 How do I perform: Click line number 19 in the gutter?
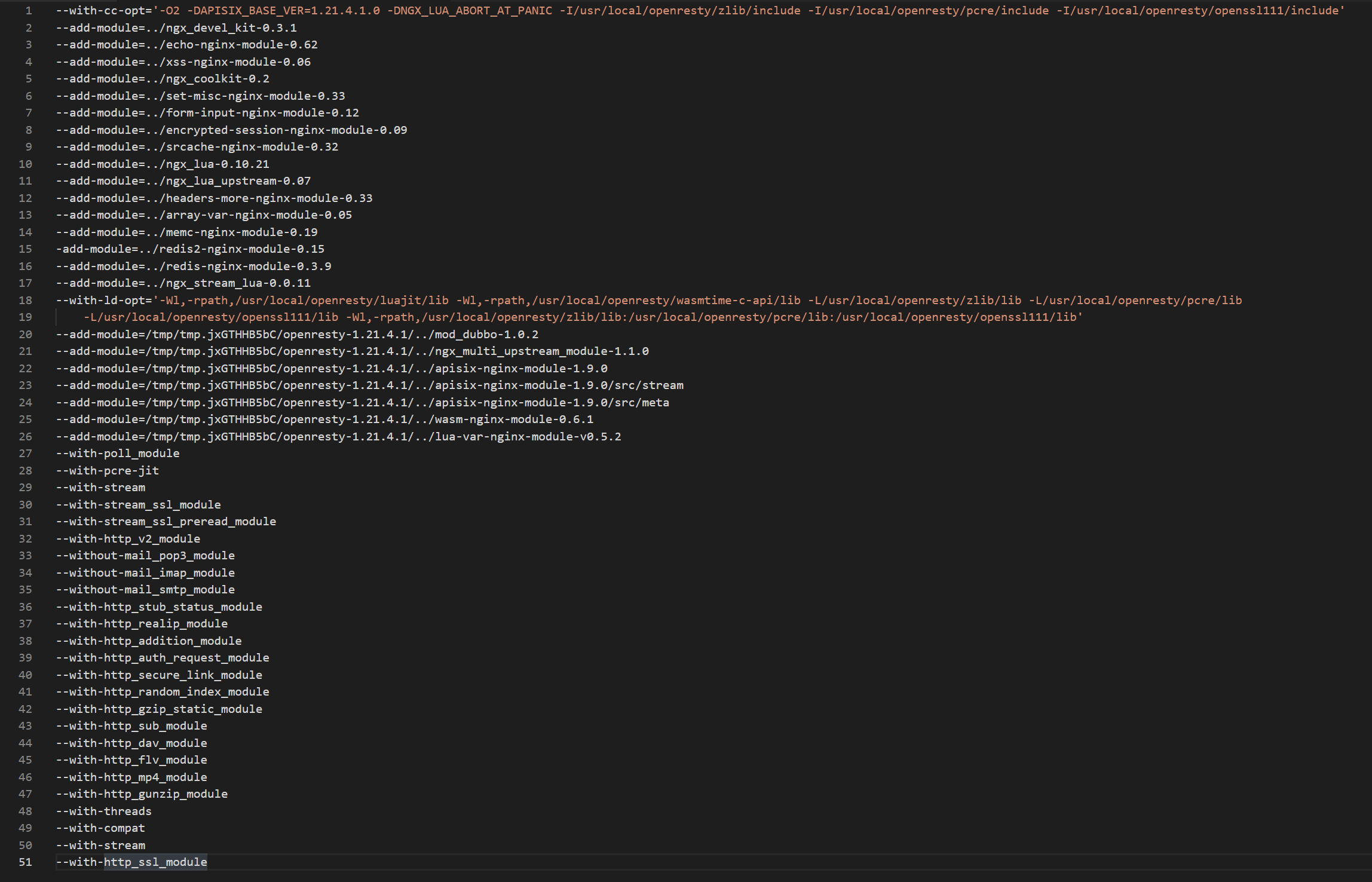[25, 317]
